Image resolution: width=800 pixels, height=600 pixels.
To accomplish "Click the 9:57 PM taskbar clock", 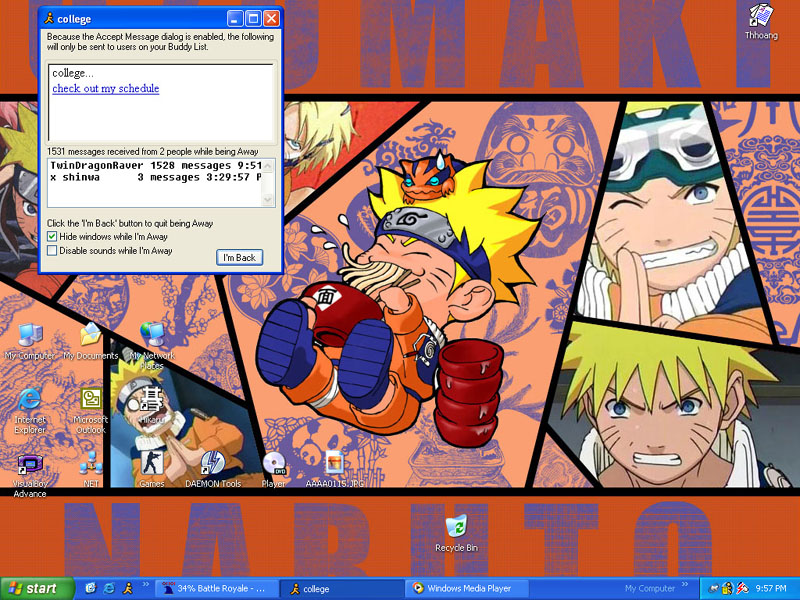I will tap(770, 589).
